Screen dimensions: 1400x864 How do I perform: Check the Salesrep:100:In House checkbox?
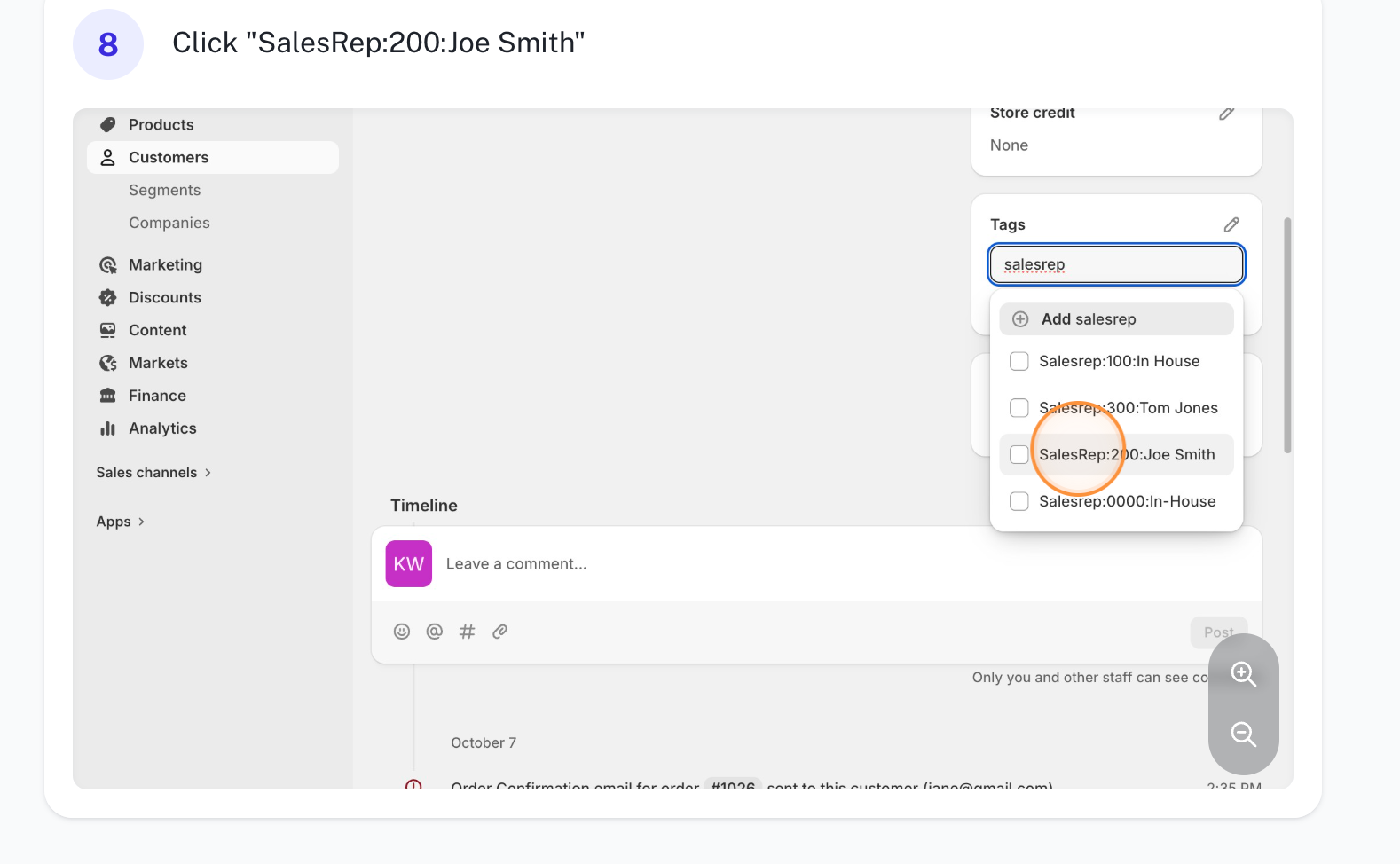1019,361
